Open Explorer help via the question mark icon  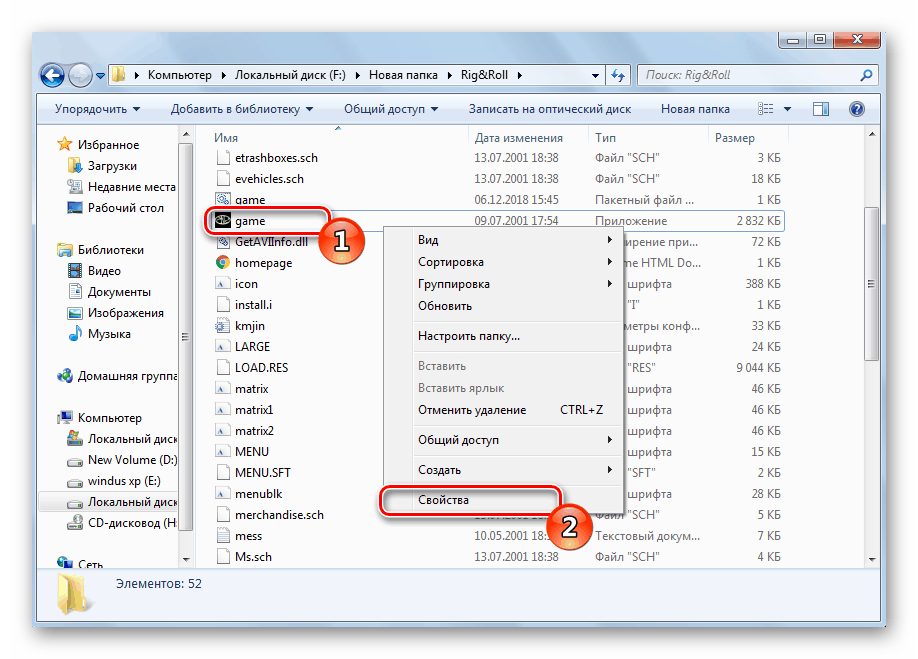point(857,108)
